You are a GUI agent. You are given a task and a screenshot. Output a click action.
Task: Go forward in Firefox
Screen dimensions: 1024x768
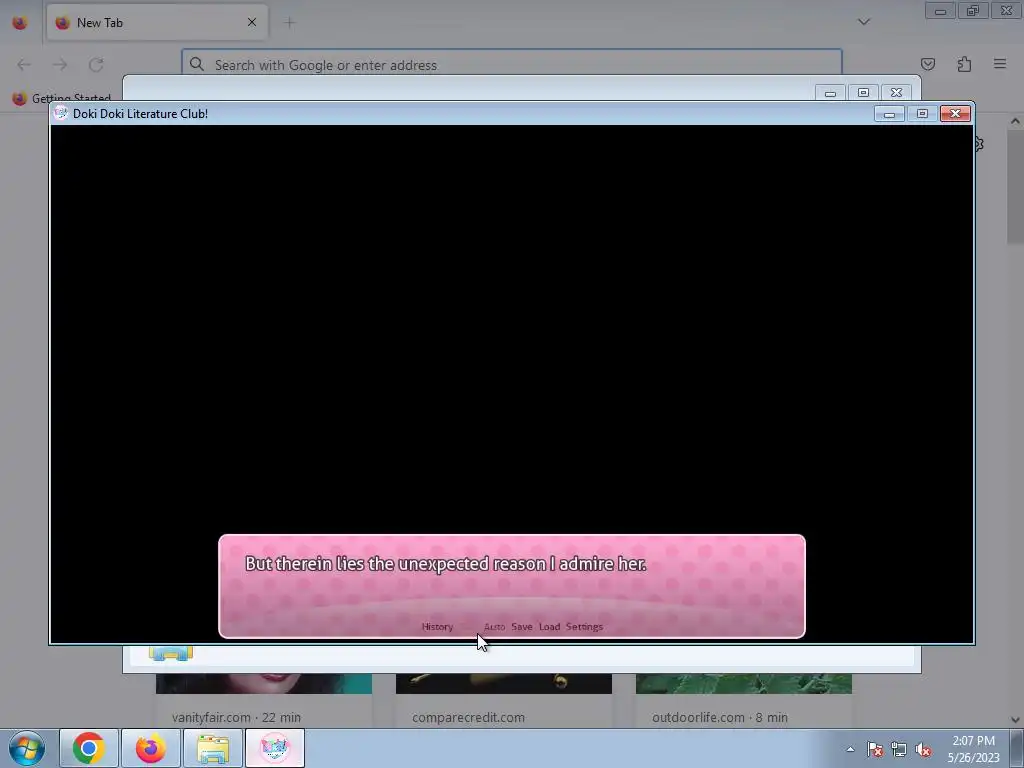[60, 64]
